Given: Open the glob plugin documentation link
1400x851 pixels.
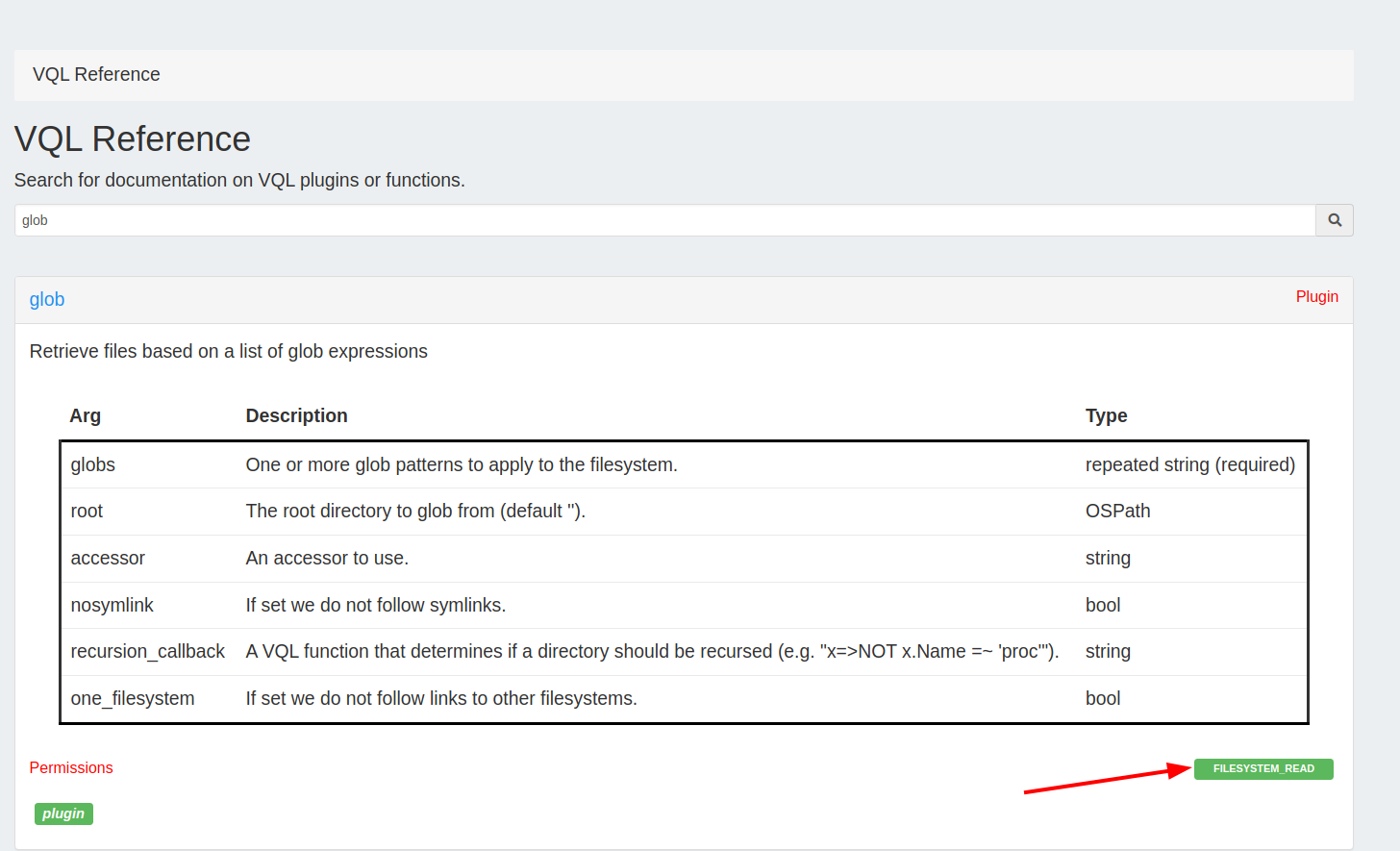Looking at the screenshot, I should point(46,299).
